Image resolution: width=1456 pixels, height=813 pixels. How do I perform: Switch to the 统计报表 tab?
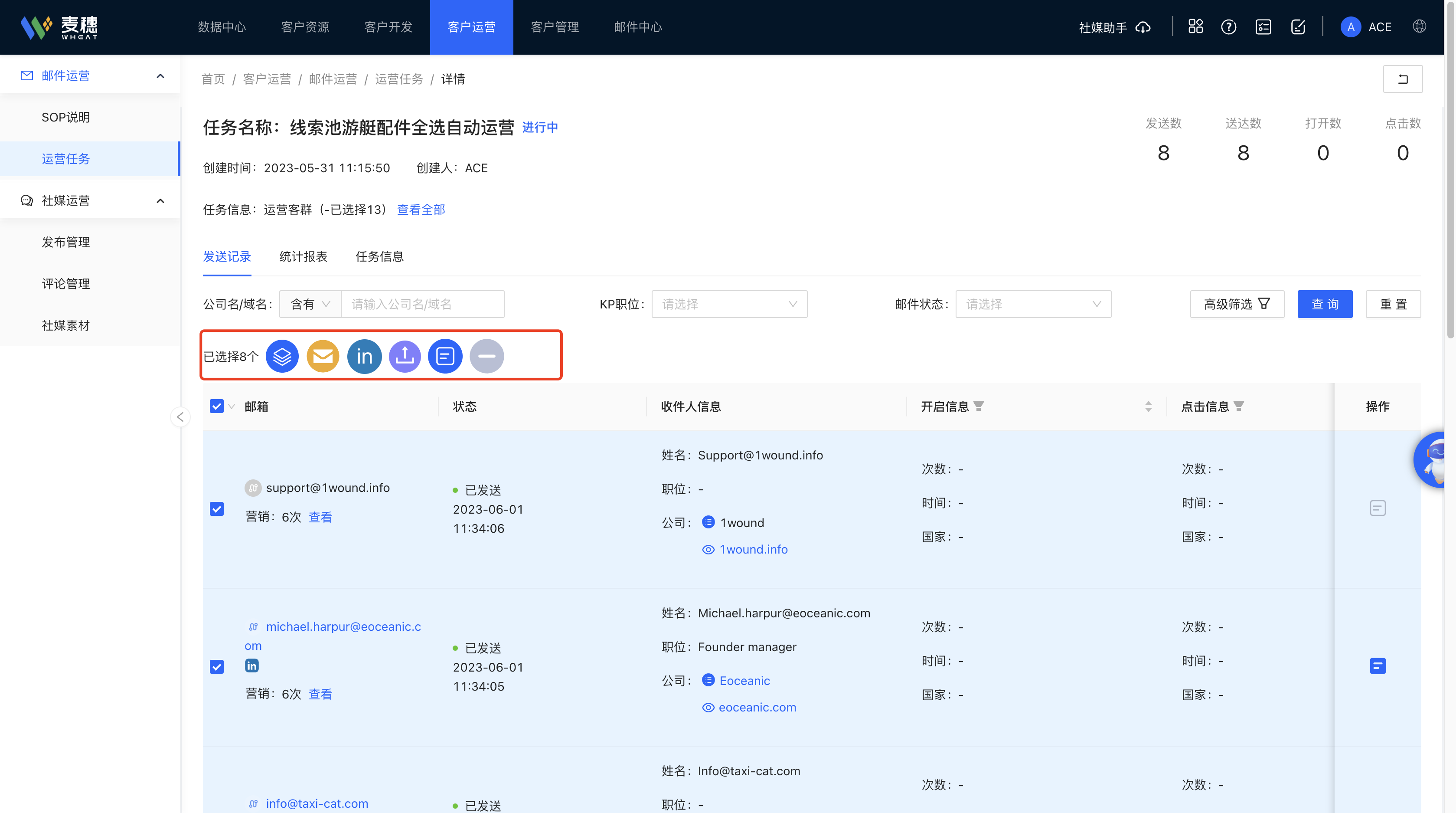(304, 257)
